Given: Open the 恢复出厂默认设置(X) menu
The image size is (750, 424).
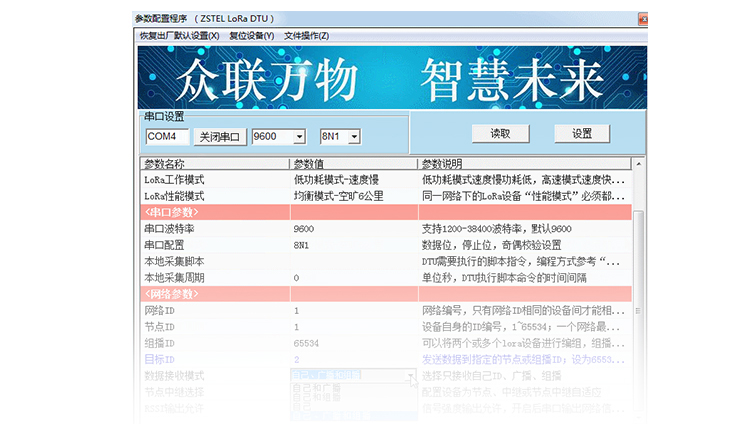Looking at the screenshot, I should pos(179,36).
